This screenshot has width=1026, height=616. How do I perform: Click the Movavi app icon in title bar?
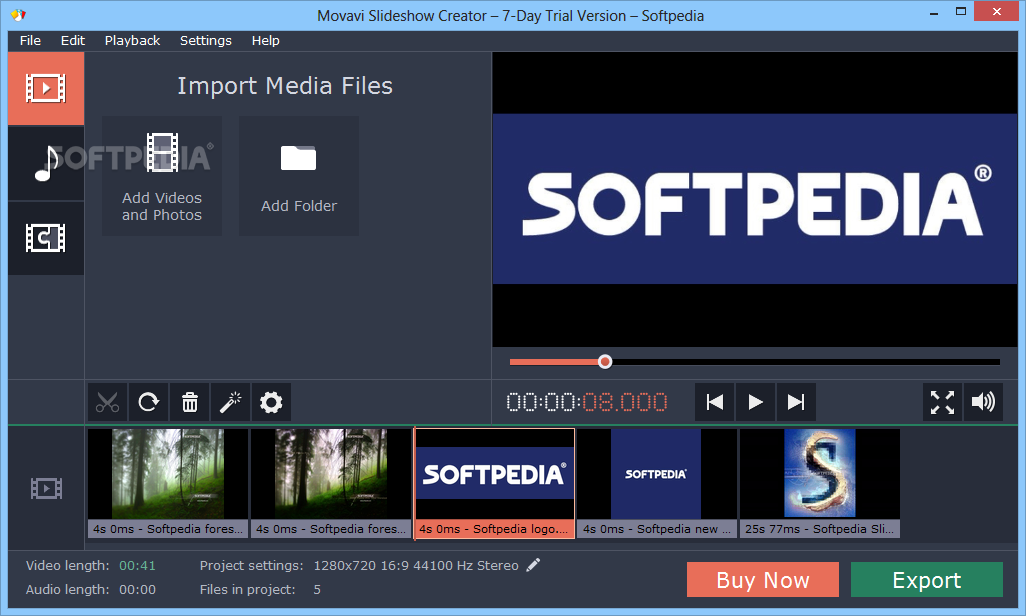(x=18, y=14)
